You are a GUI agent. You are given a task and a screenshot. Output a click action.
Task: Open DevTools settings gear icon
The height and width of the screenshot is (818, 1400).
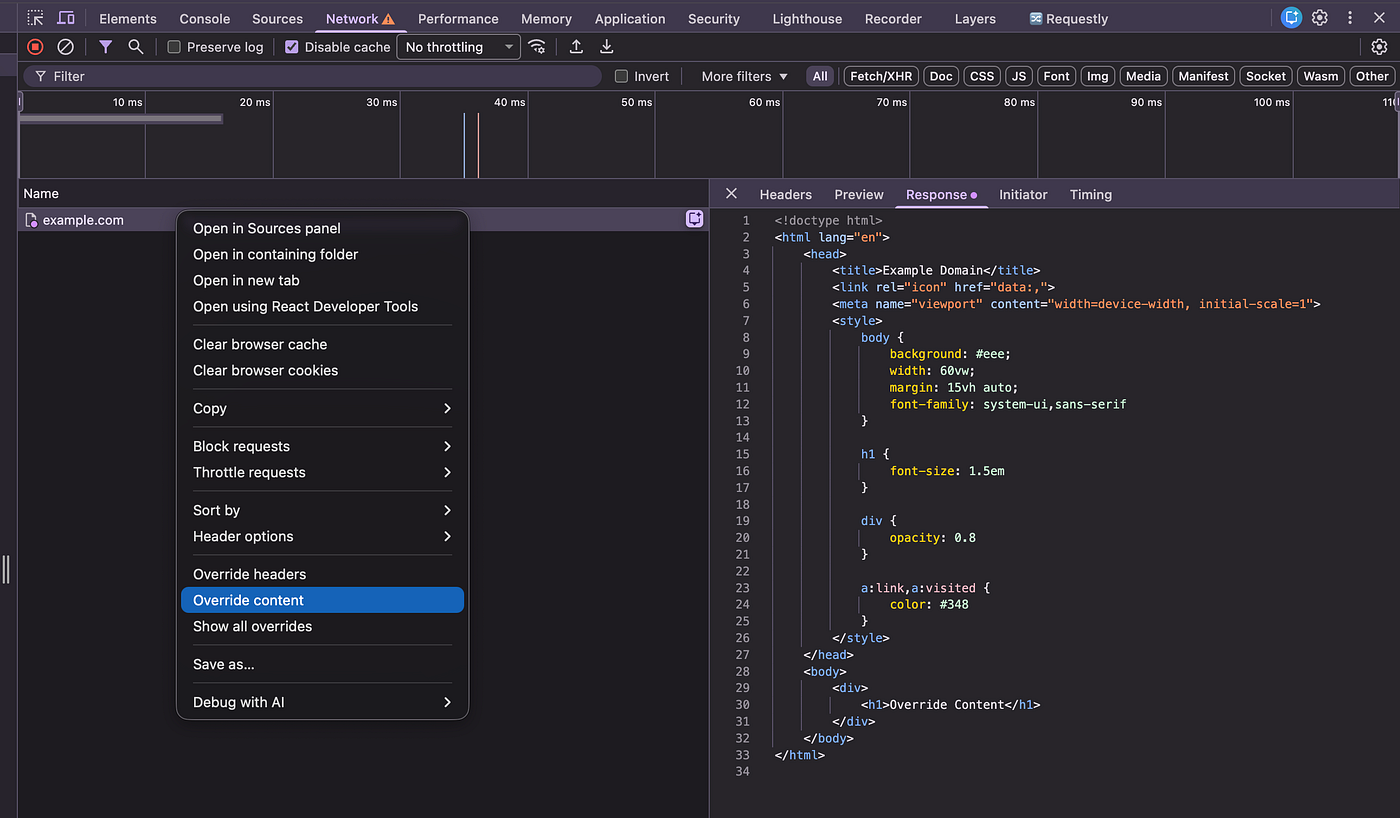click(x=1320, y=18)
